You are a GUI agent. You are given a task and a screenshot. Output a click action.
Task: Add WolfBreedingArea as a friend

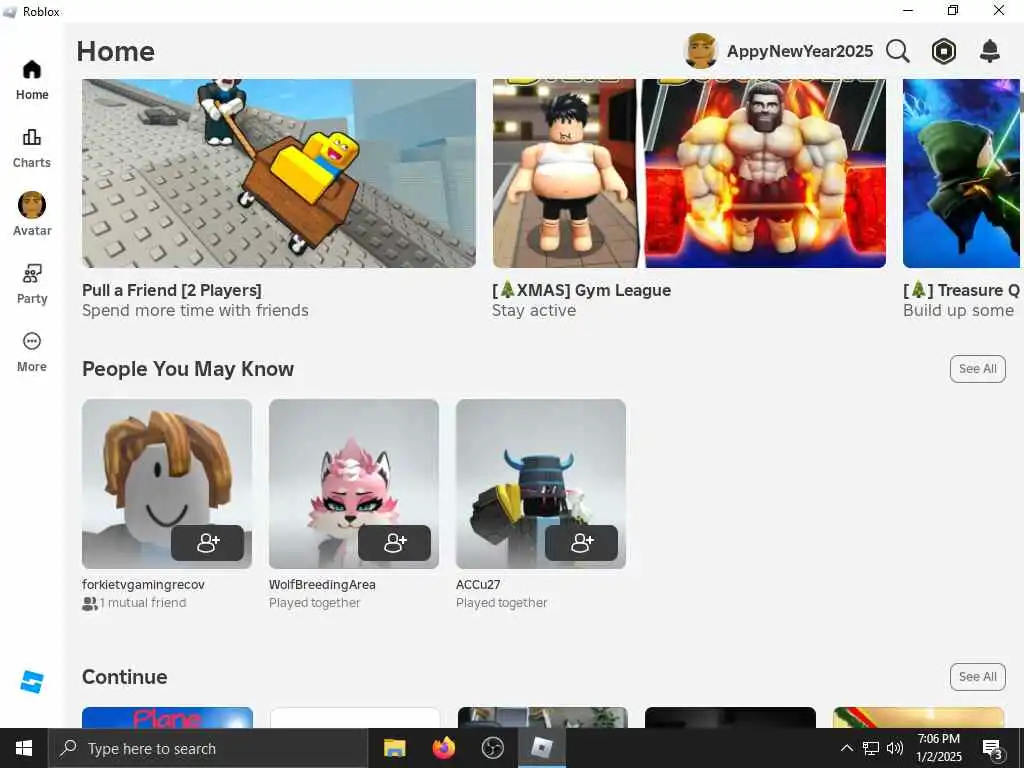[394, 543]
